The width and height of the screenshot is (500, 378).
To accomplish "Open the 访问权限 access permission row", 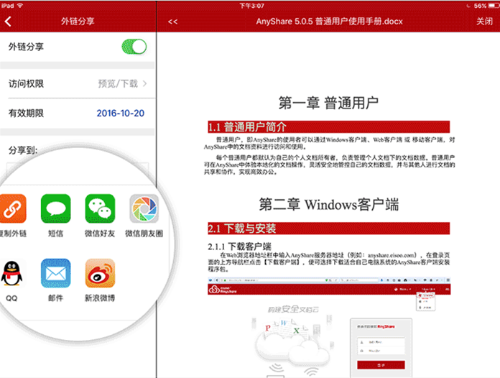I will coord(78,84).
